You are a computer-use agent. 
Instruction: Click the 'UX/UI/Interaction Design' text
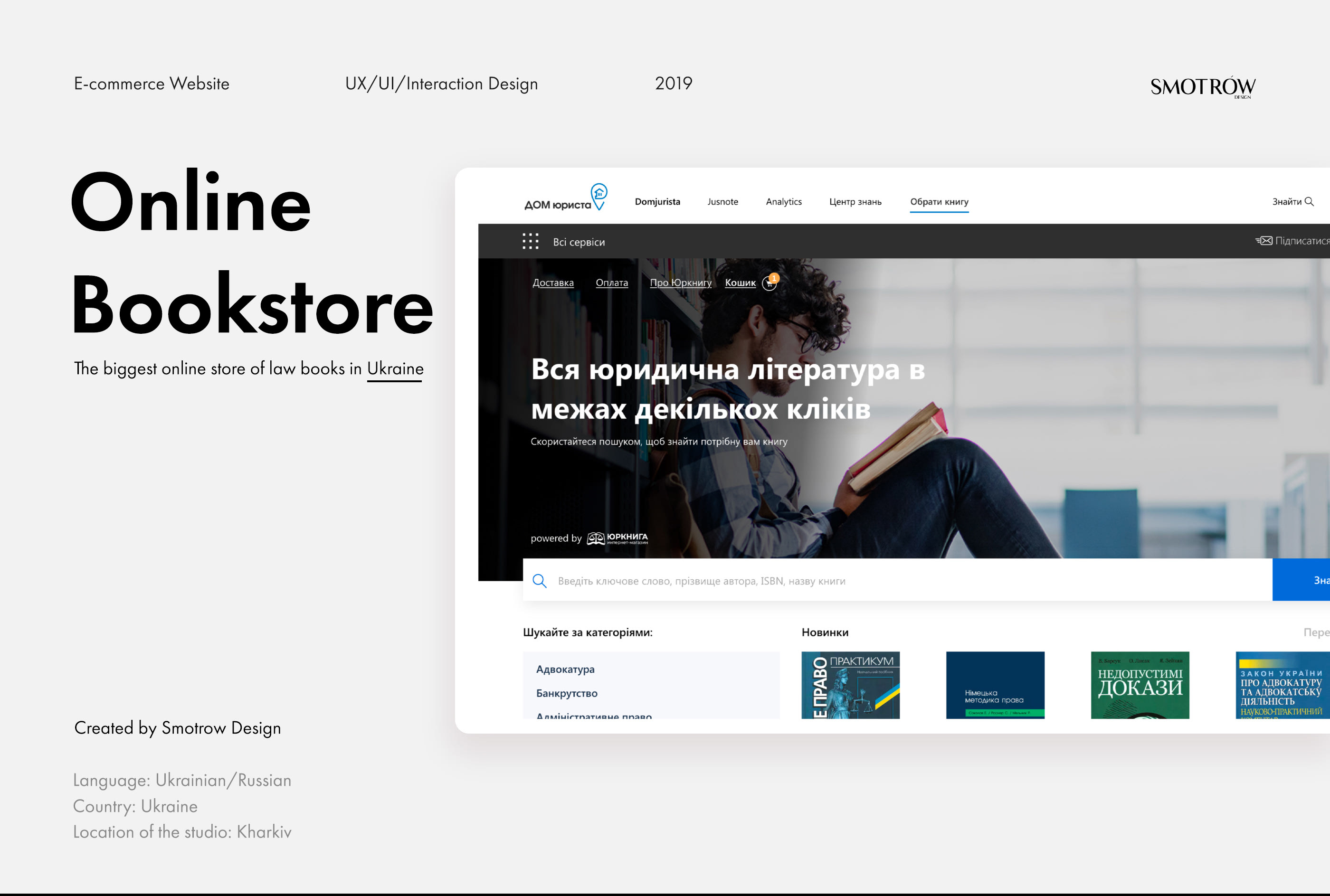point(441,84)
